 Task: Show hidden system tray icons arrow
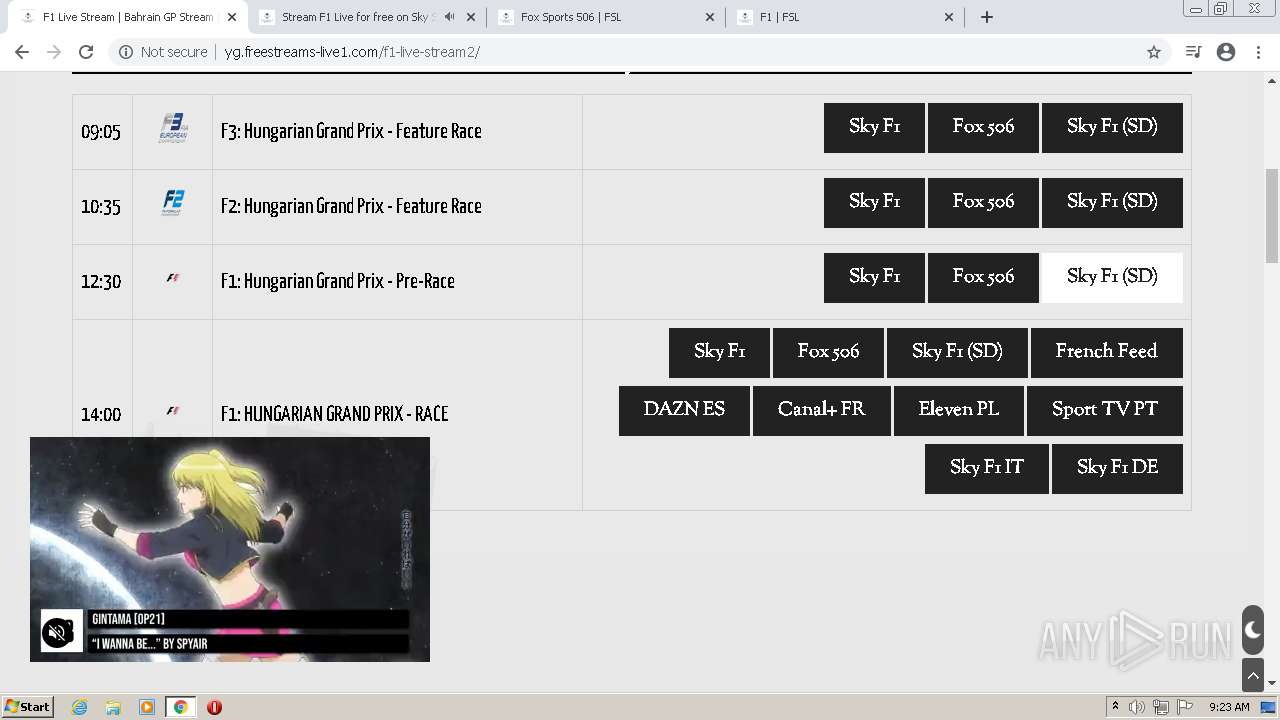pos(1115,707)
